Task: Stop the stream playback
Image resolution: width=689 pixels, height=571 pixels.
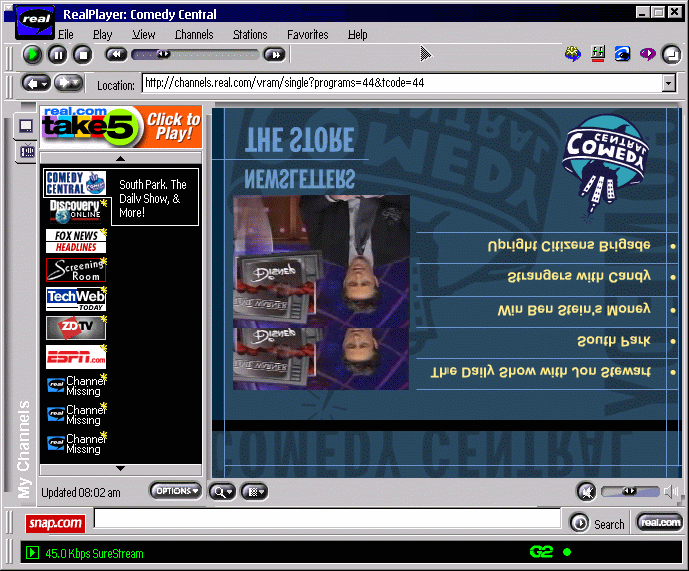Action: [83, 55]
